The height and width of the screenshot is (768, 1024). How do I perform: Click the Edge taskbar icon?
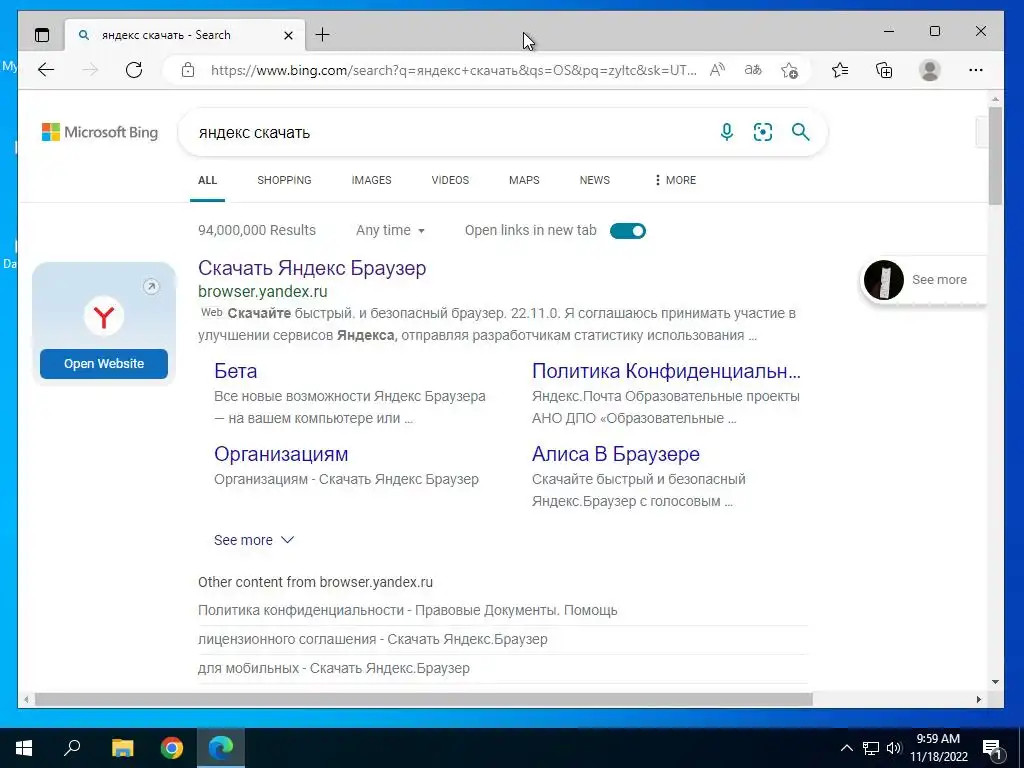pos(221,748)
